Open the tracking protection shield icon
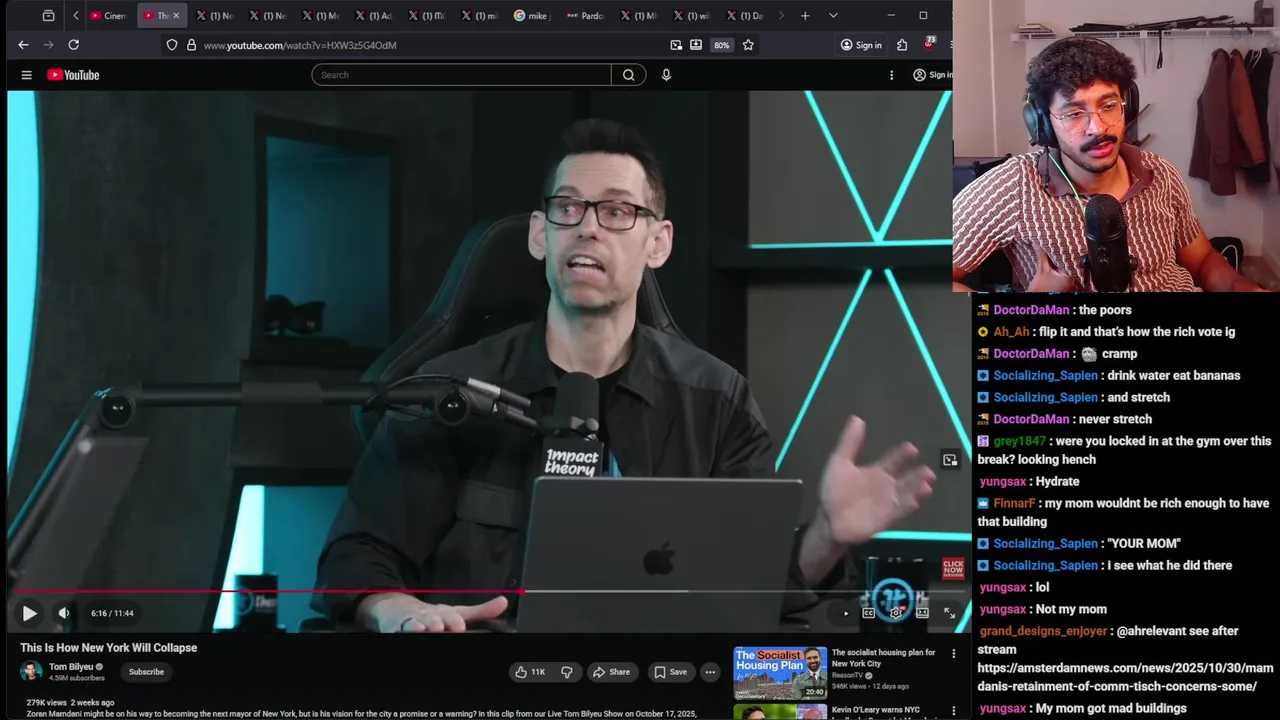 (172, 45)
